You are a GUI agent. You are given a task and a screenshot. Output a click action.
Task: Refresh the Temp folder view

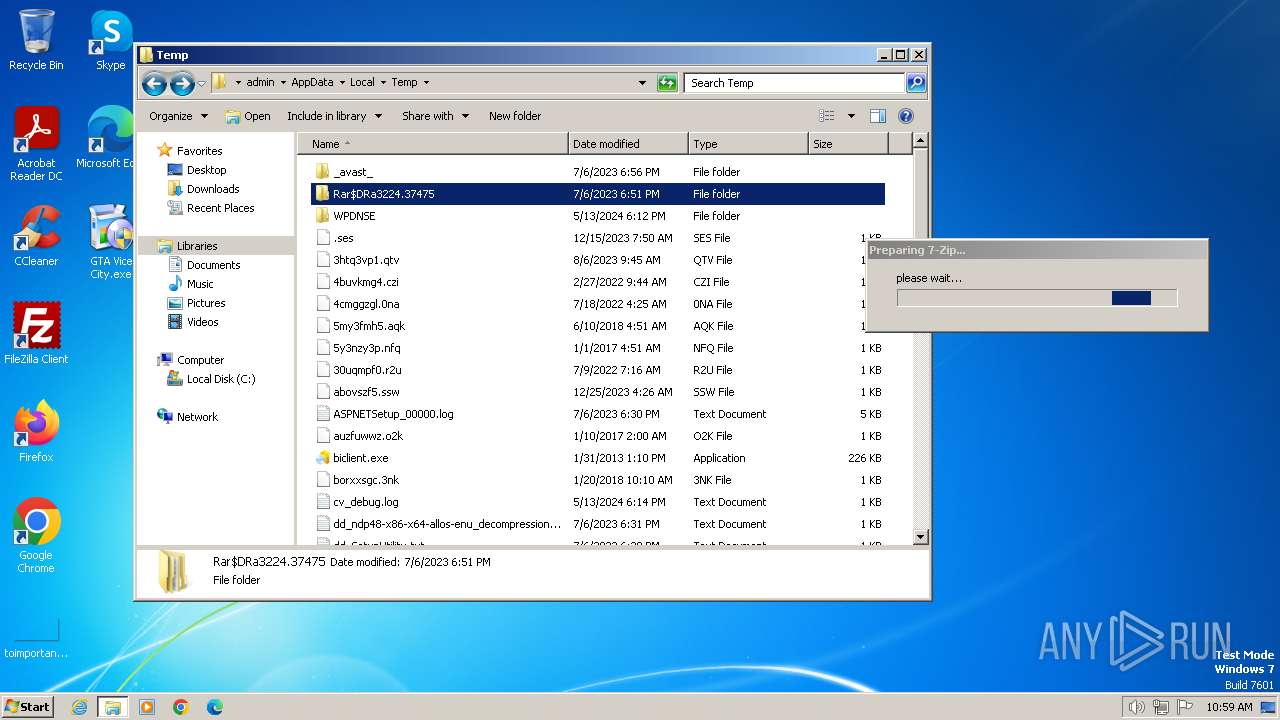tap(667, 83)
